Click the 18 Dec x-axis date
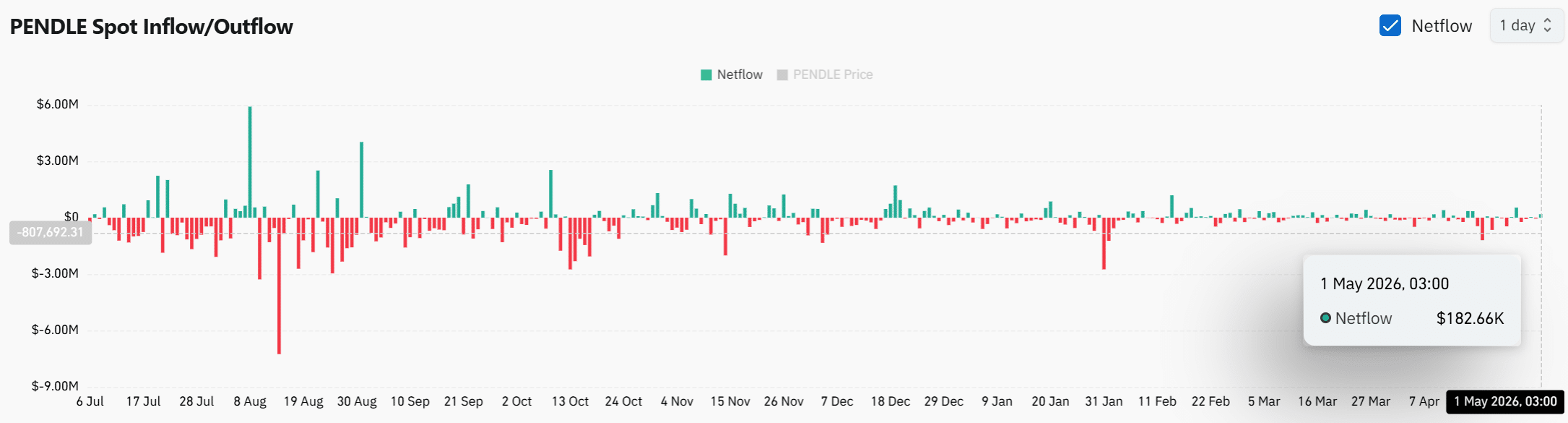Viewport: 1568px width, 423px height. (891, 401)
